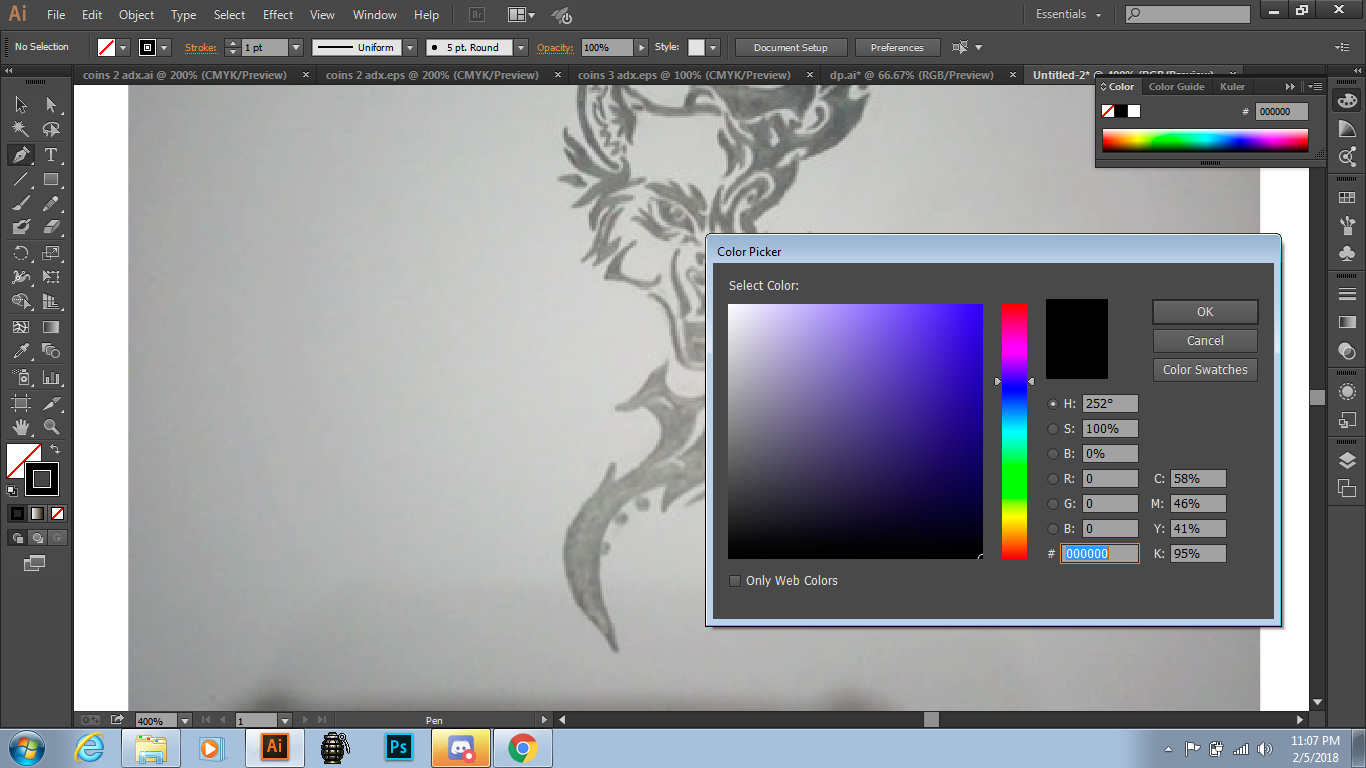
Task: Click the hex color value field
Action: 1099,553
